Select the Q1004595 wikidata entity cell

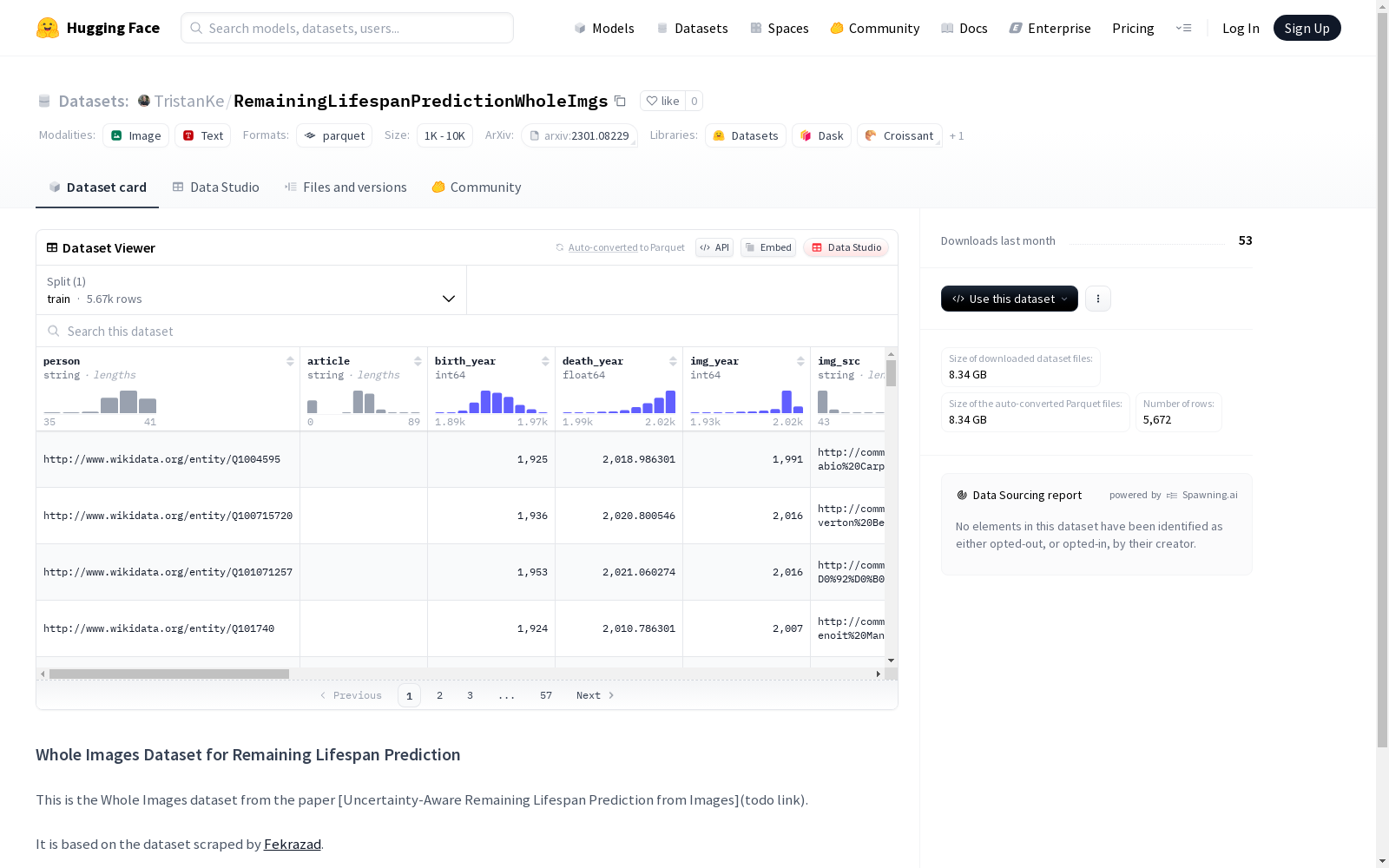168,459
